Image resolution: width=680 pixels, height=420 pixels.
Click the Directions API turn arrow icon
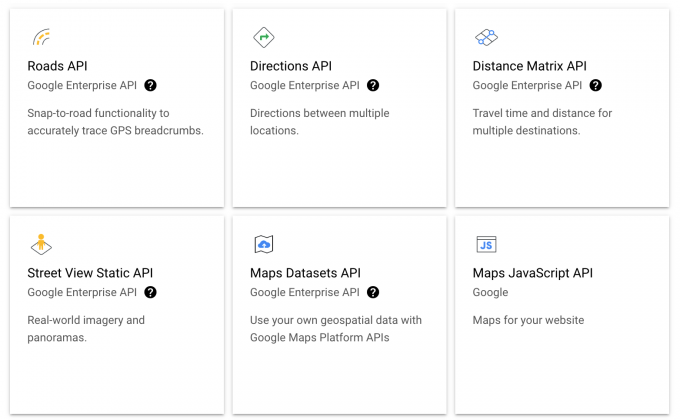tap(264, 37)
